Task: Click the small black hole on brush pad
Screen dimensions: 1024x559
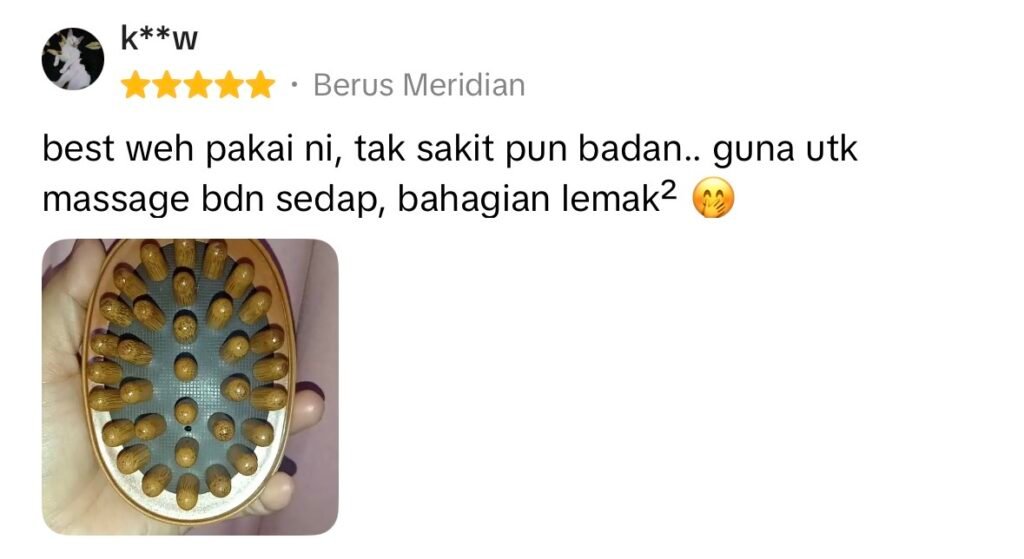Action: 188,429
